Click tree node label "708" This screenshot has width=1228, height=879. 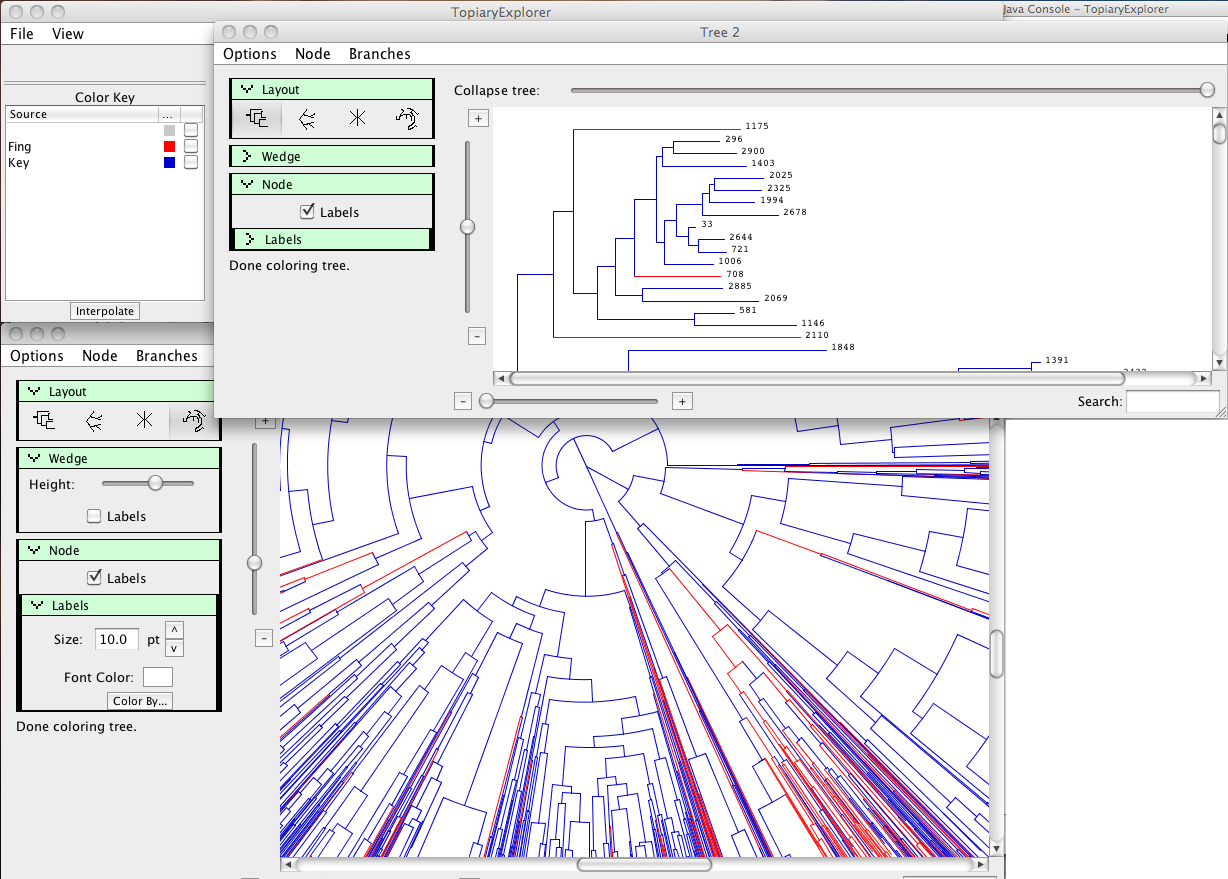735,274
